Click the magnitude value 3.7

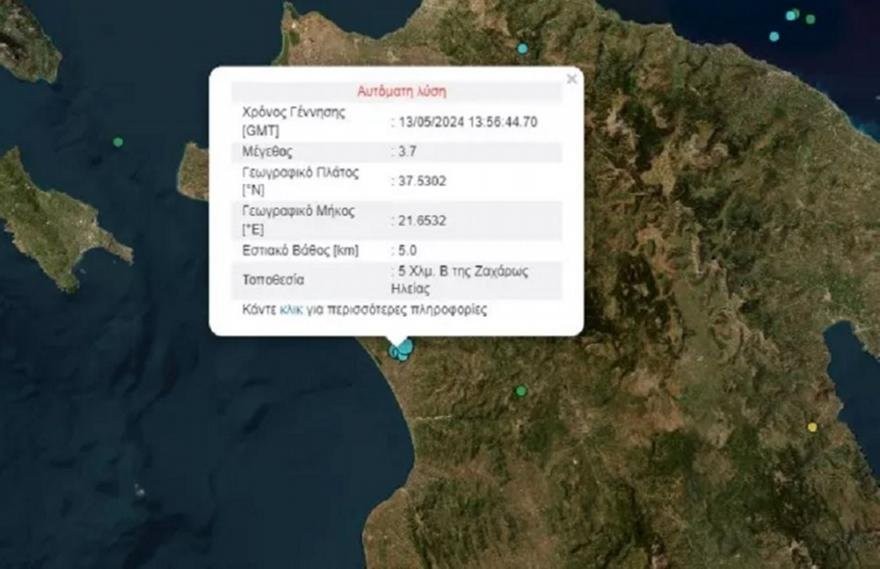(406, 152)
